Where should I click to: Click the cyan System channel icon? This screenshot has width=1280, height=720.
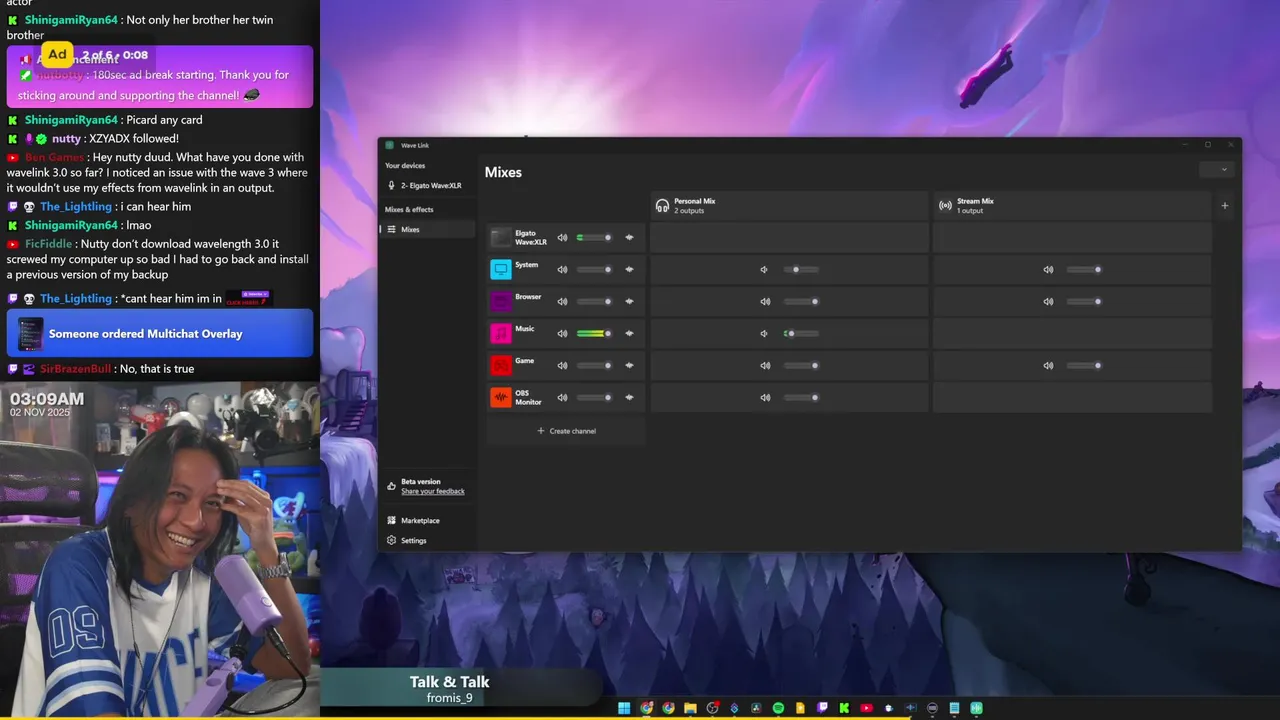click(x=501, y=269)
